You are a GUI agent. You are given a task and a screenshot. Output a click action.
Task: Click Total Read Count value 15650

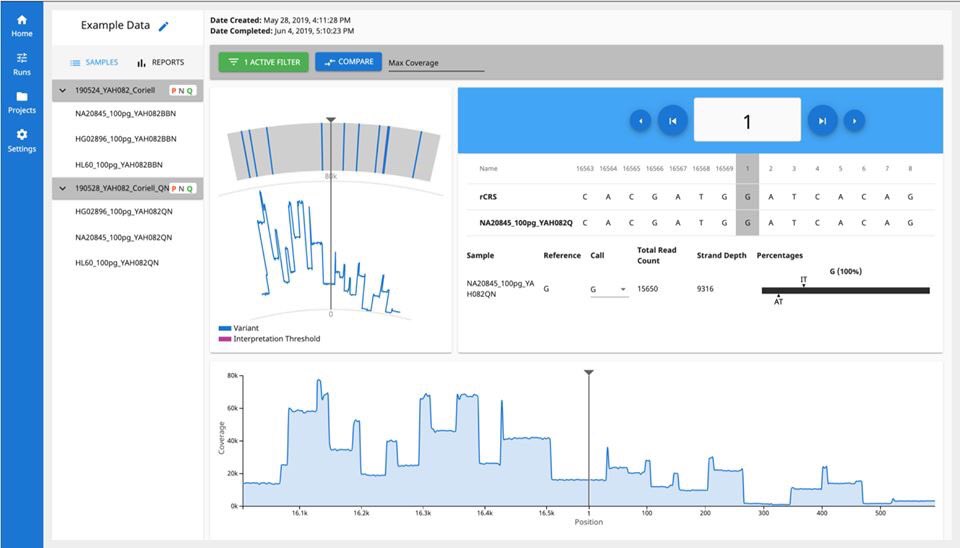point(647,289)
